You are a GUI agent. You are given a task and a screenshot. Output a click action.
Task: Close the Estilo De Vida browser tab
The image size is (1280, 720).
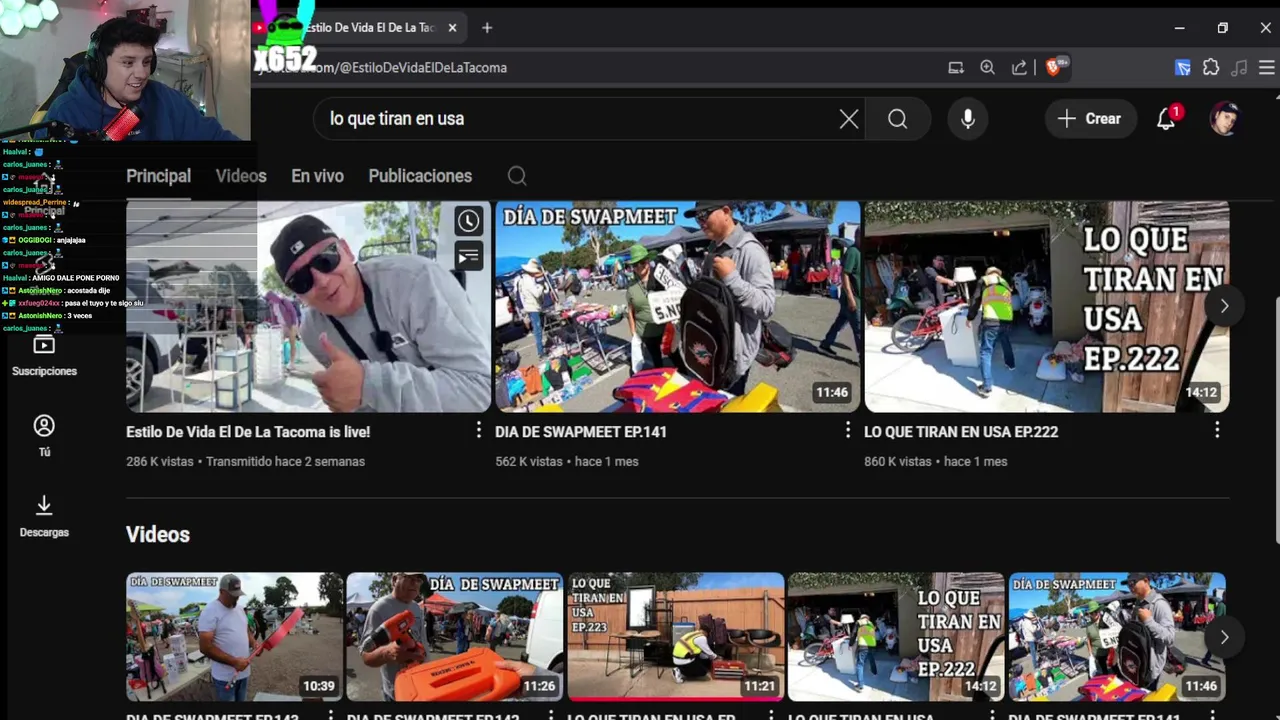click(x=452, y=28)
